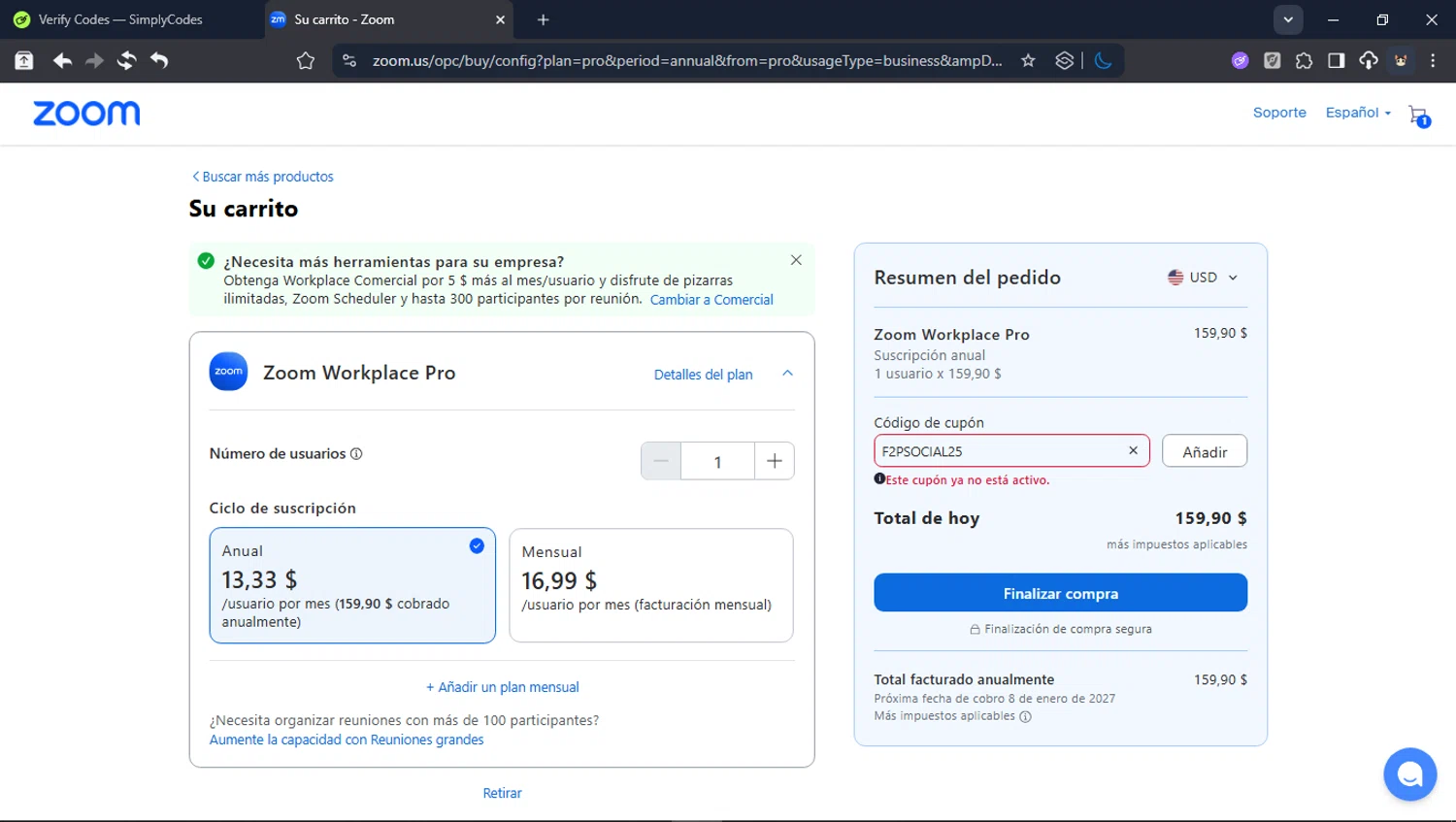Click the Total de hoy amount 159,90 $

click(1210, 518)
